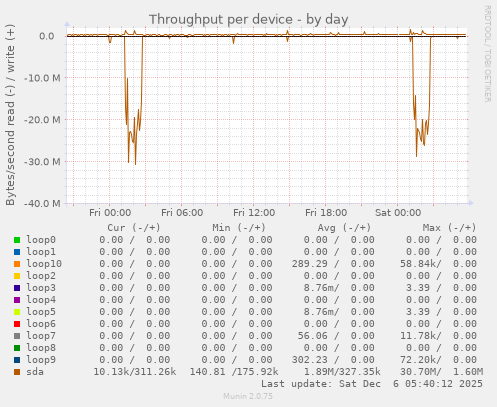
Task: Click the graph title Throughput per device
Action: (248, 19)
